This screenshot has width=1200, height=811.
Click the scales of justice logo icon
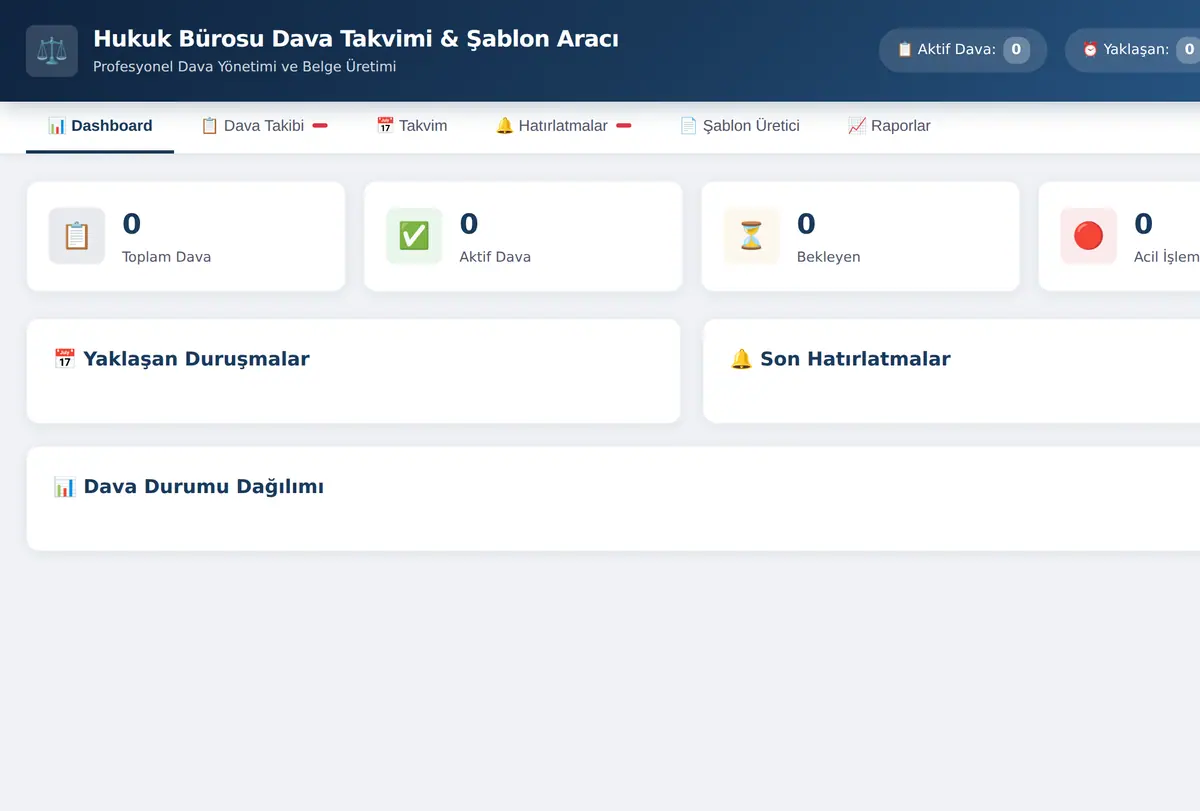point(51,51)
